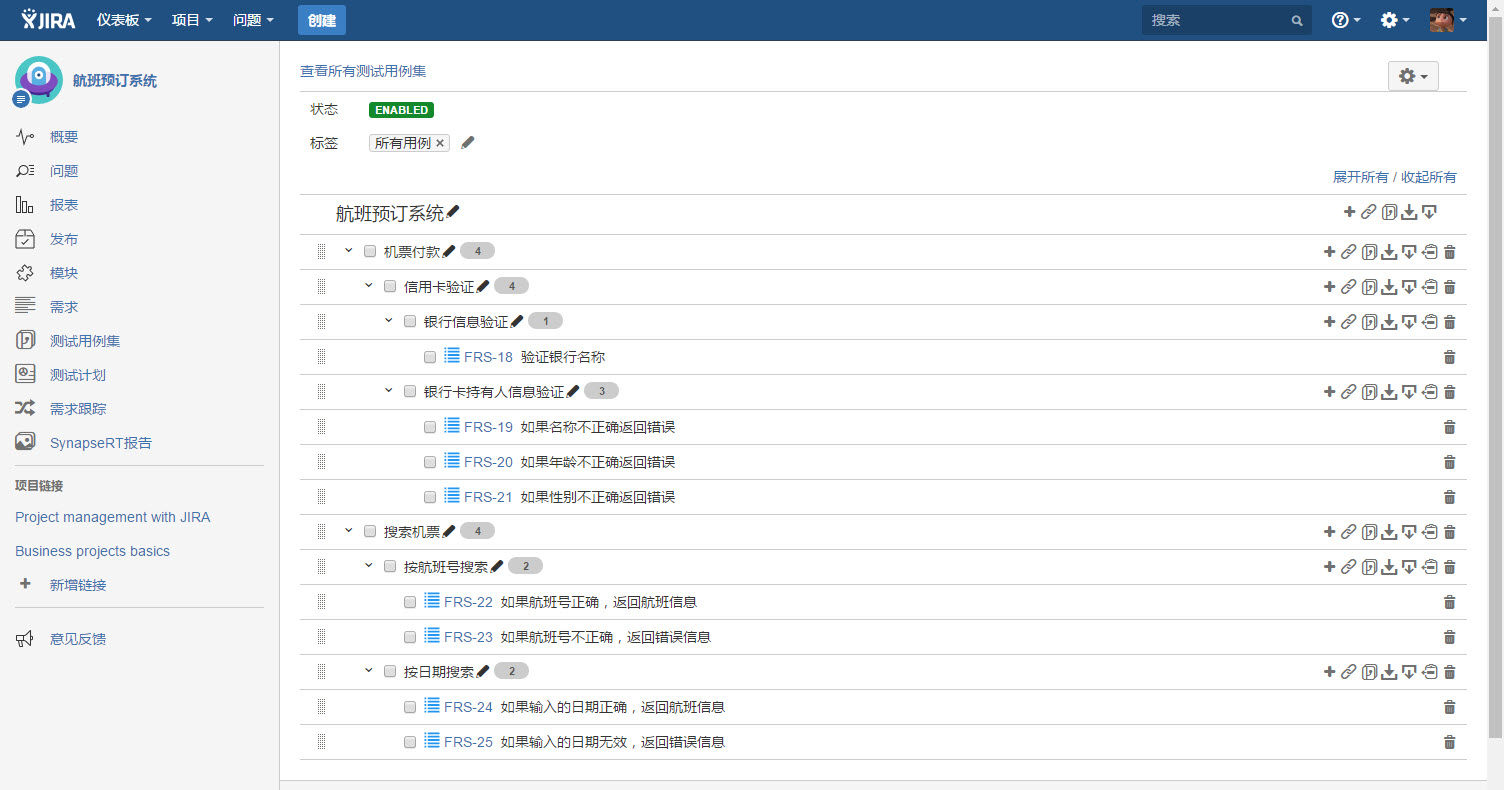Open the gear dropdown above the suite list
This screenshot has width=1504, height=790.
[1413, 76]
